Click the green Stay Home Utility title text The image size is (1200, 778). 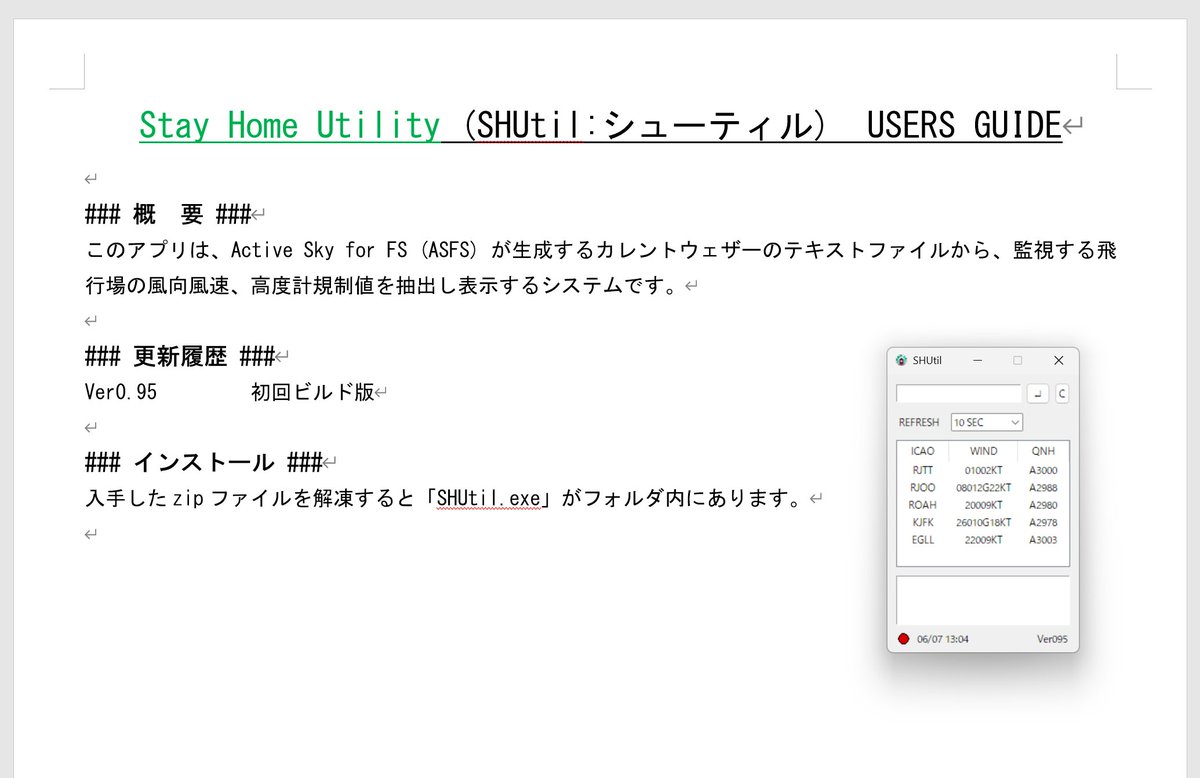(x=289, y=126)
